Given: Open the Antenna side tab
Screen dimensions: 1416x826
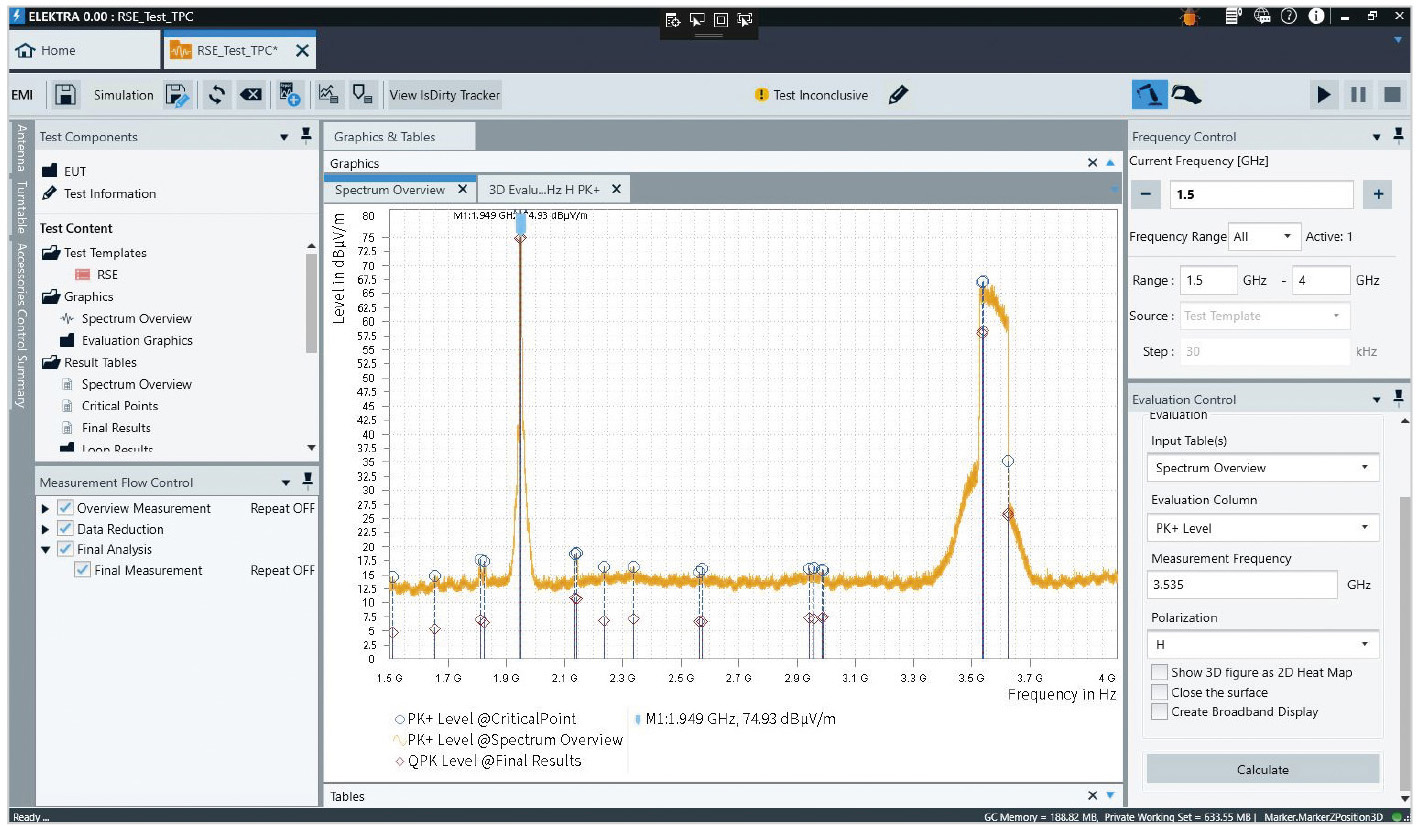Looking at the screenshot, I should click(22, 147).
